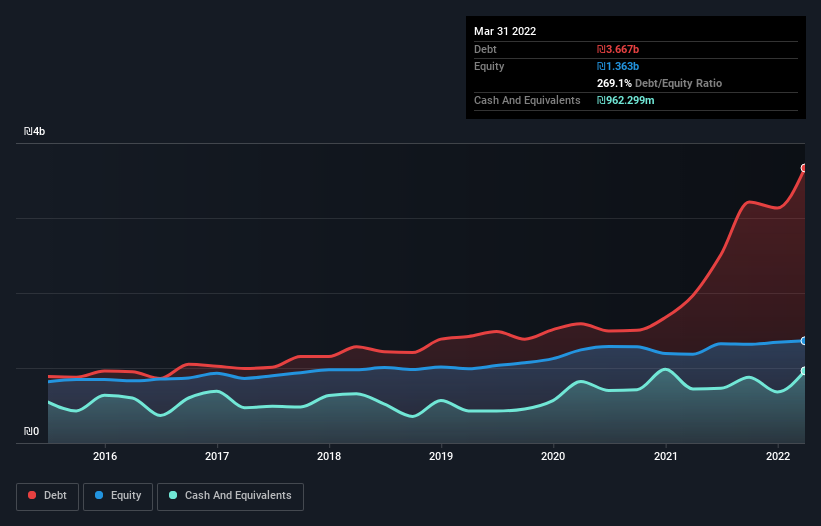Viewport: 821px width, 526px height.
Task: Click the teal Cash And Equivalents legend dot
Action: tap(173, 495)
